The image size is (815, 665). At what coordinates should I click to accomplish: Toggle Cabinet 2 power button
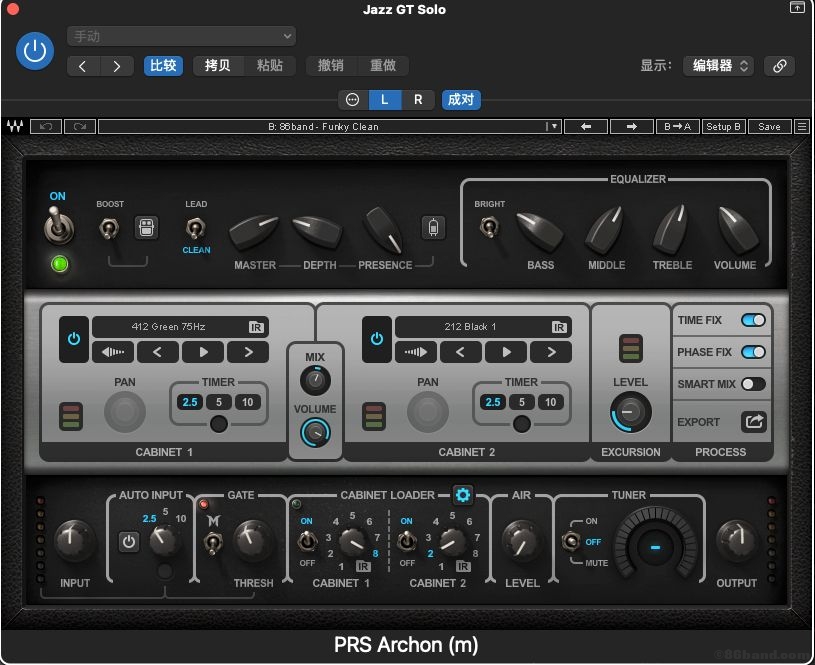pyautogui.click(x=376, y=339)
